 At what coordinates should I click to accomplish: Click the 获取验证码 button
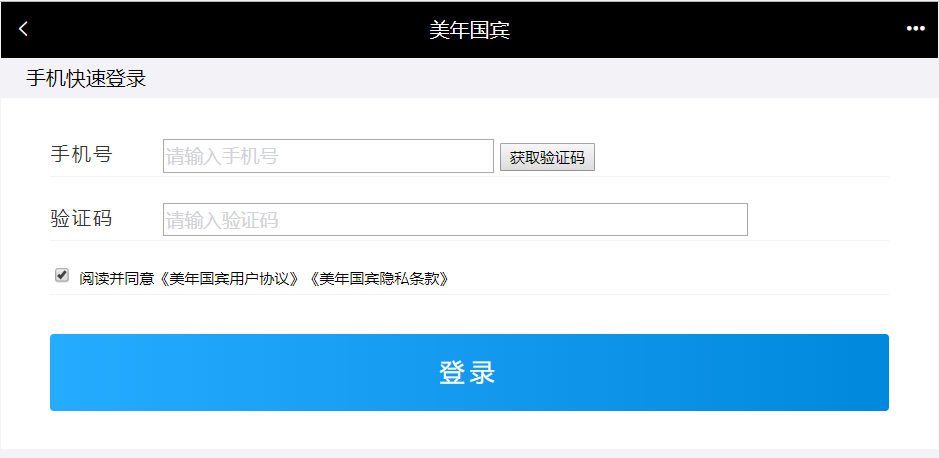[x=547, y=157]
